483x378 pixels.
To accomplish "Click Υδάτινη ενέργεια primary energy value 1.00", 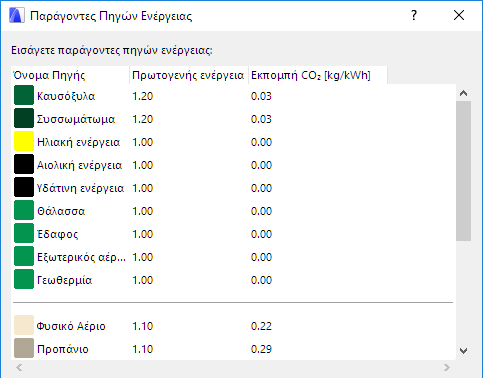I will pos(143,188).
